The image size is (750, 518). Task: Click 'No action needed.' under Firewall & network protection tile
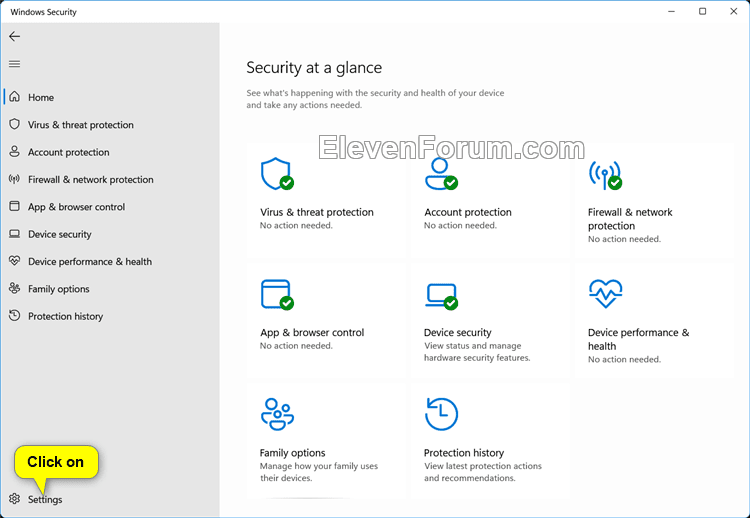624,239
